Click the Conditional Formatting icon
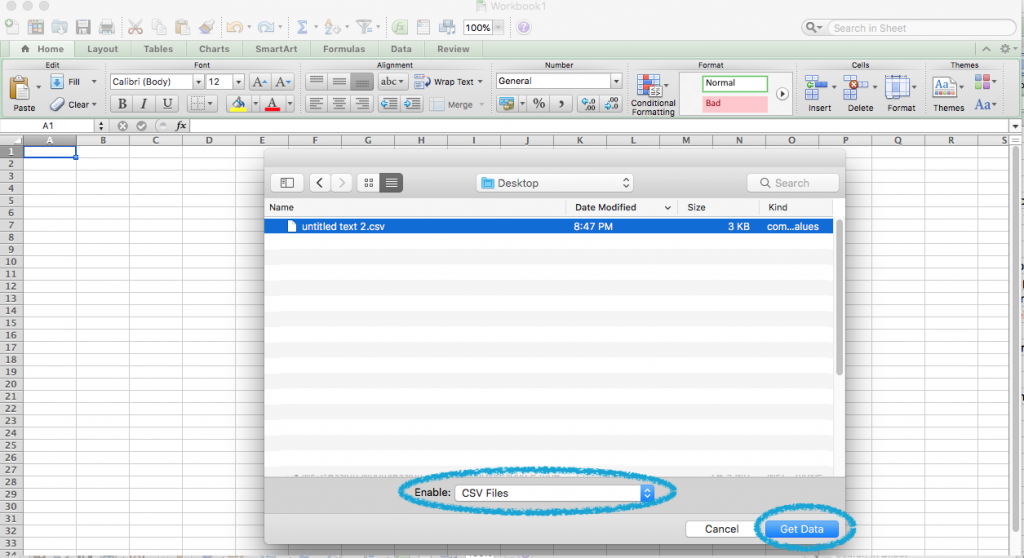The width and height of the screenshot is (1024, 558). click(652, 93)
